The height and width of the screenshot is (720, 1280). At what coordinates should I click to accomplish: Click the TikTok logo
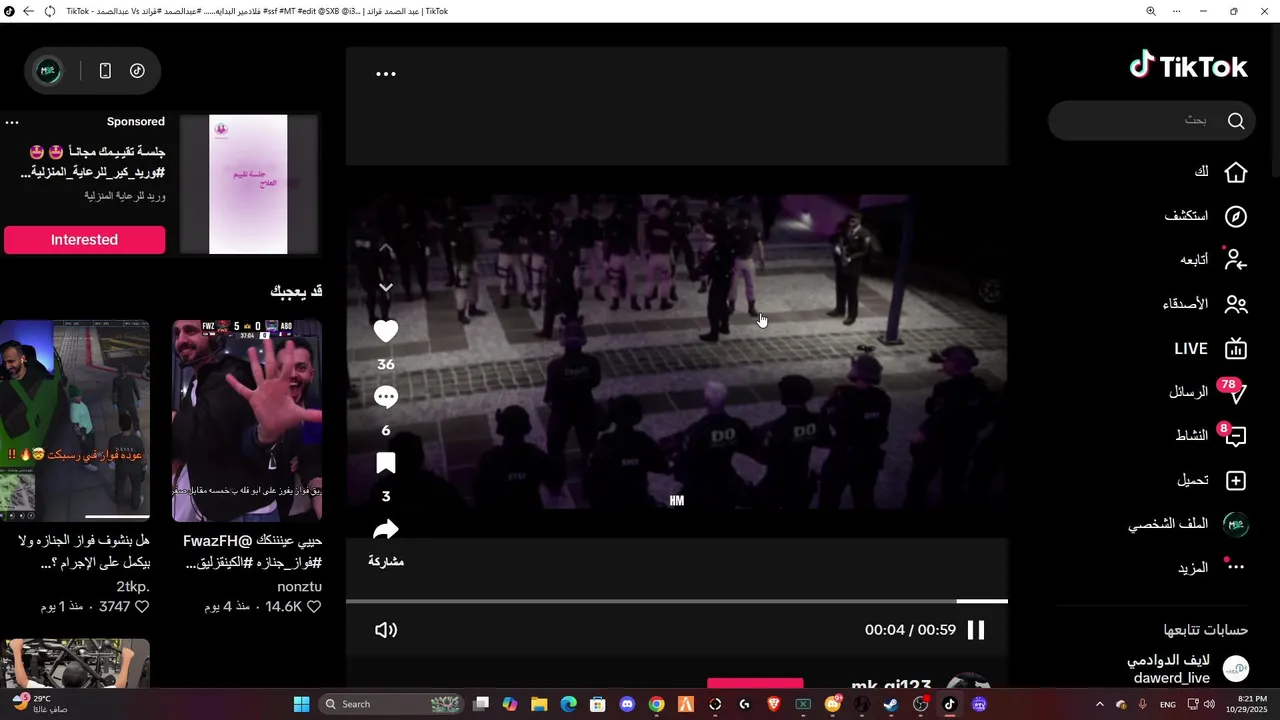(x=1189, y=66)
